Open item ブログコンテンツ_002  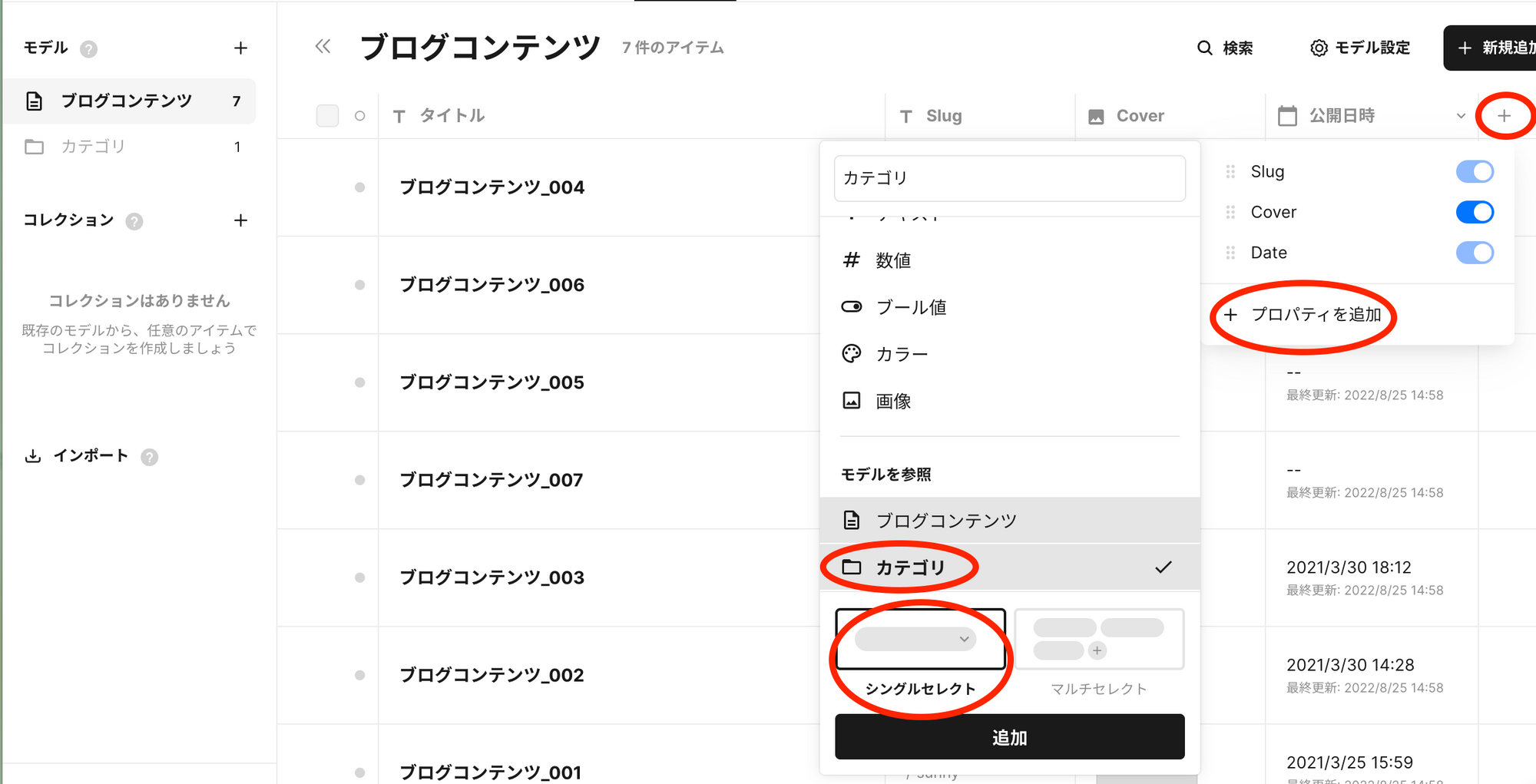[492, 675]
